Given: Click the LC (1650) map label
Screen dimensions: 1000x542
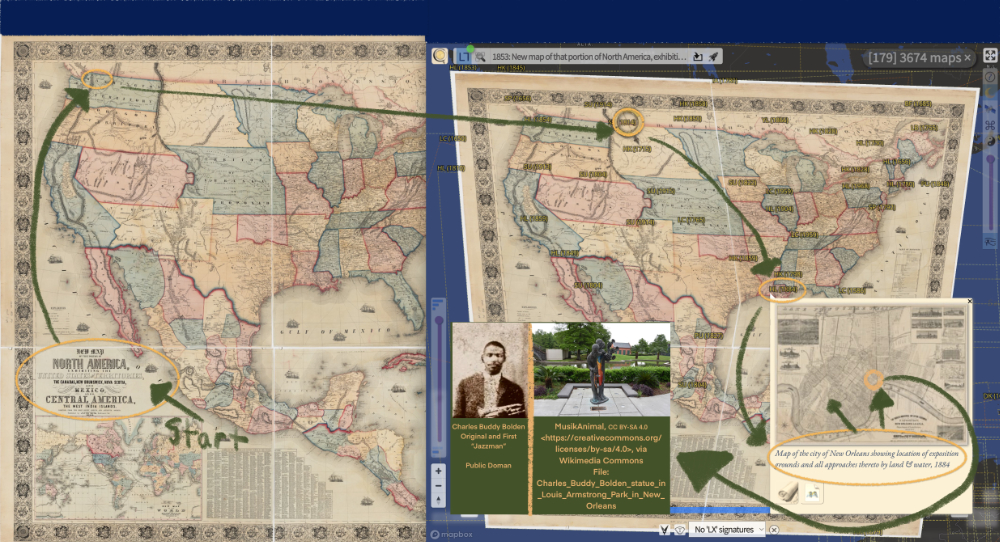Looking at the screenshot, I should (453, 138).
